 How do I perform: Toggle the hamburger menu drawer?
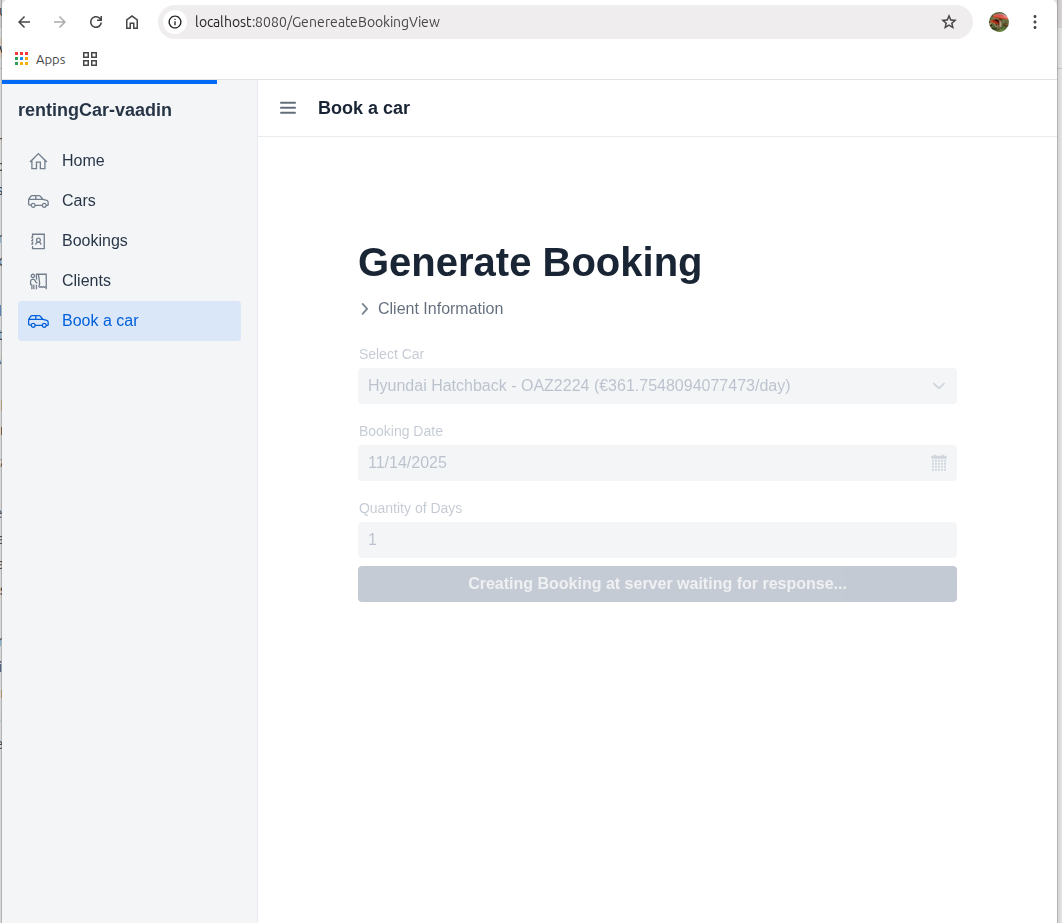(x=288, y=108)
